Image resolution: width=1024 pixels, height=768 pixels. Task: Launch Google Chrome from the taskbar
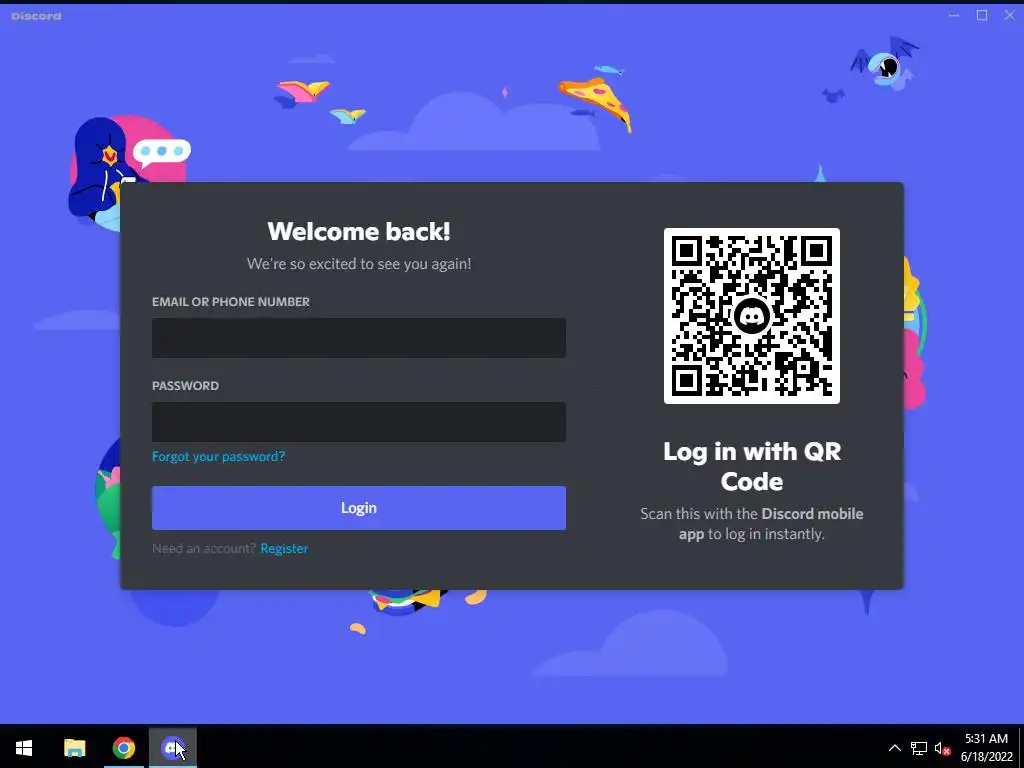coord(123,748)
